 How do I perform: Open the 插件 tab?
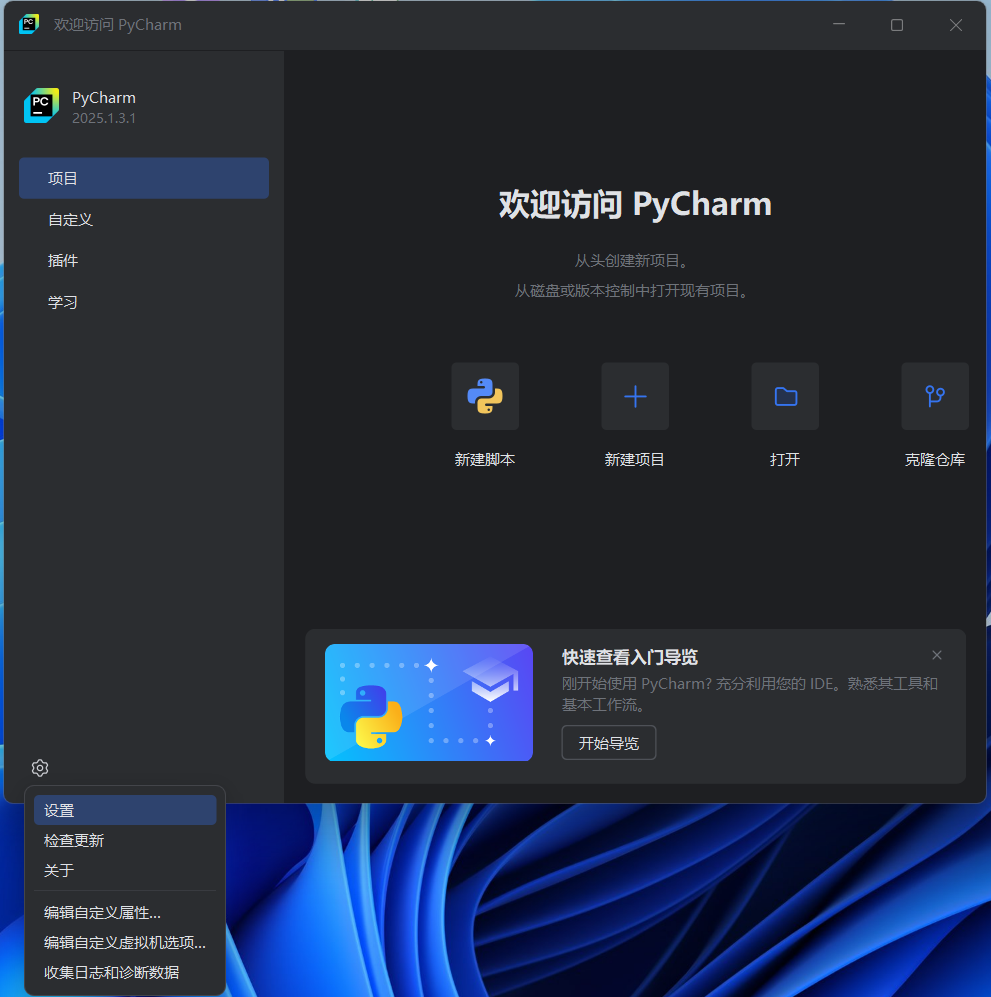click(x=144, y=261)
